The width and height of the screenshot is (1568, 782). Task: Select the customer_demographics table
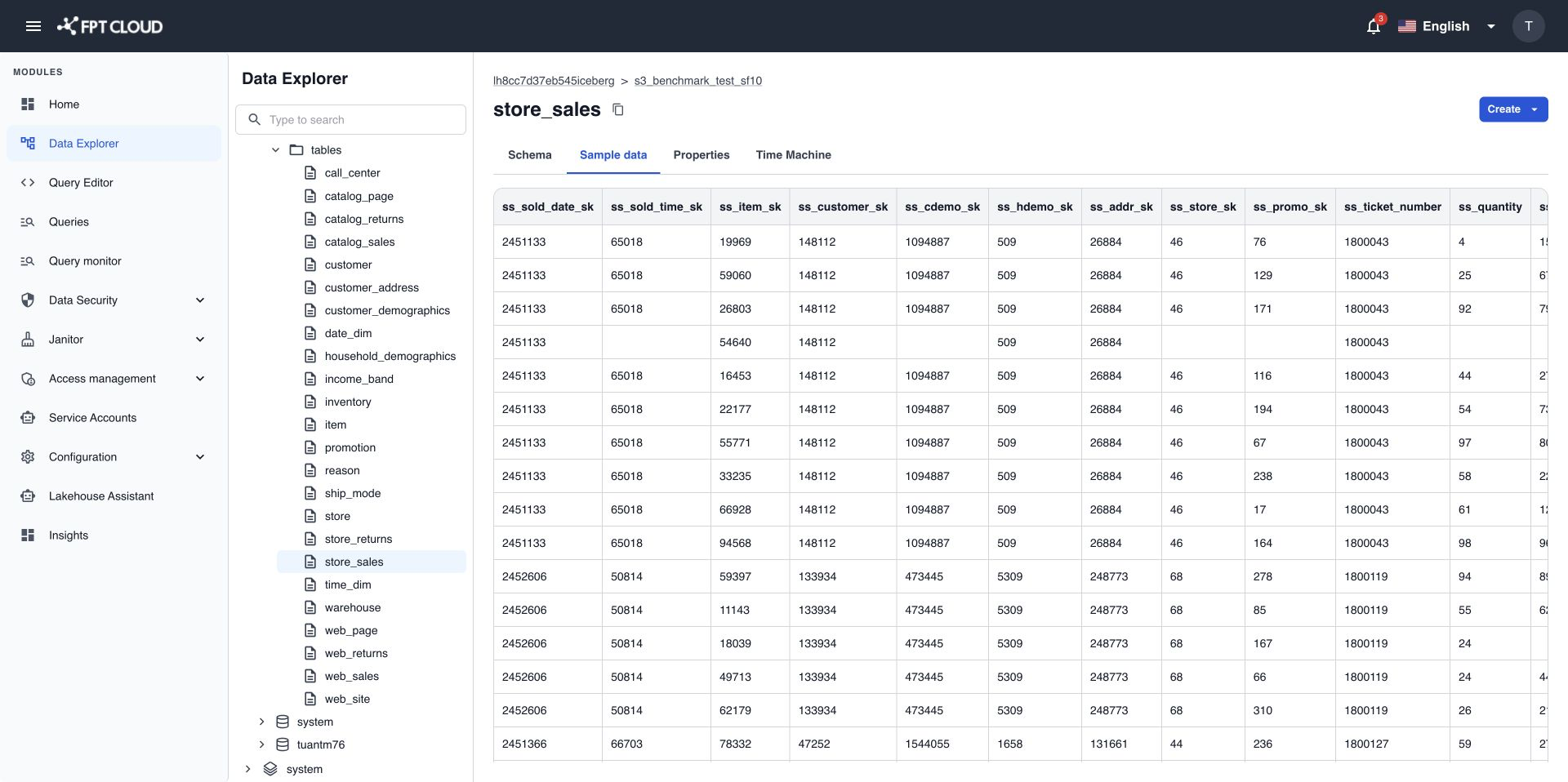tap(387, 310)
